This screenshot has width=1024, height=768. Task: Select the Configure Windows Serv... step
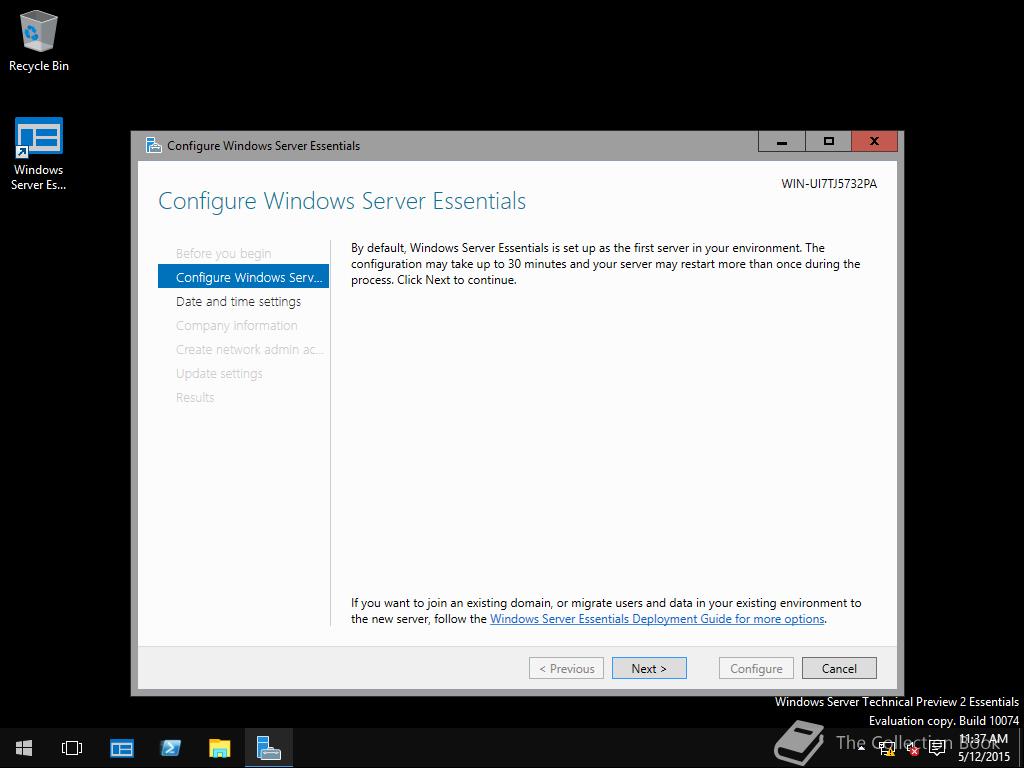pyautogui.click(x=244, y=277)
